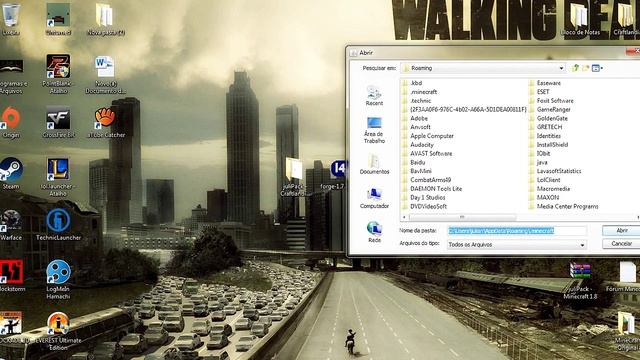Image resolution: width=640 pixels, height=360 pixels.
Task: Create a new folder in Abrir dialog
Action: pos(585,68)
